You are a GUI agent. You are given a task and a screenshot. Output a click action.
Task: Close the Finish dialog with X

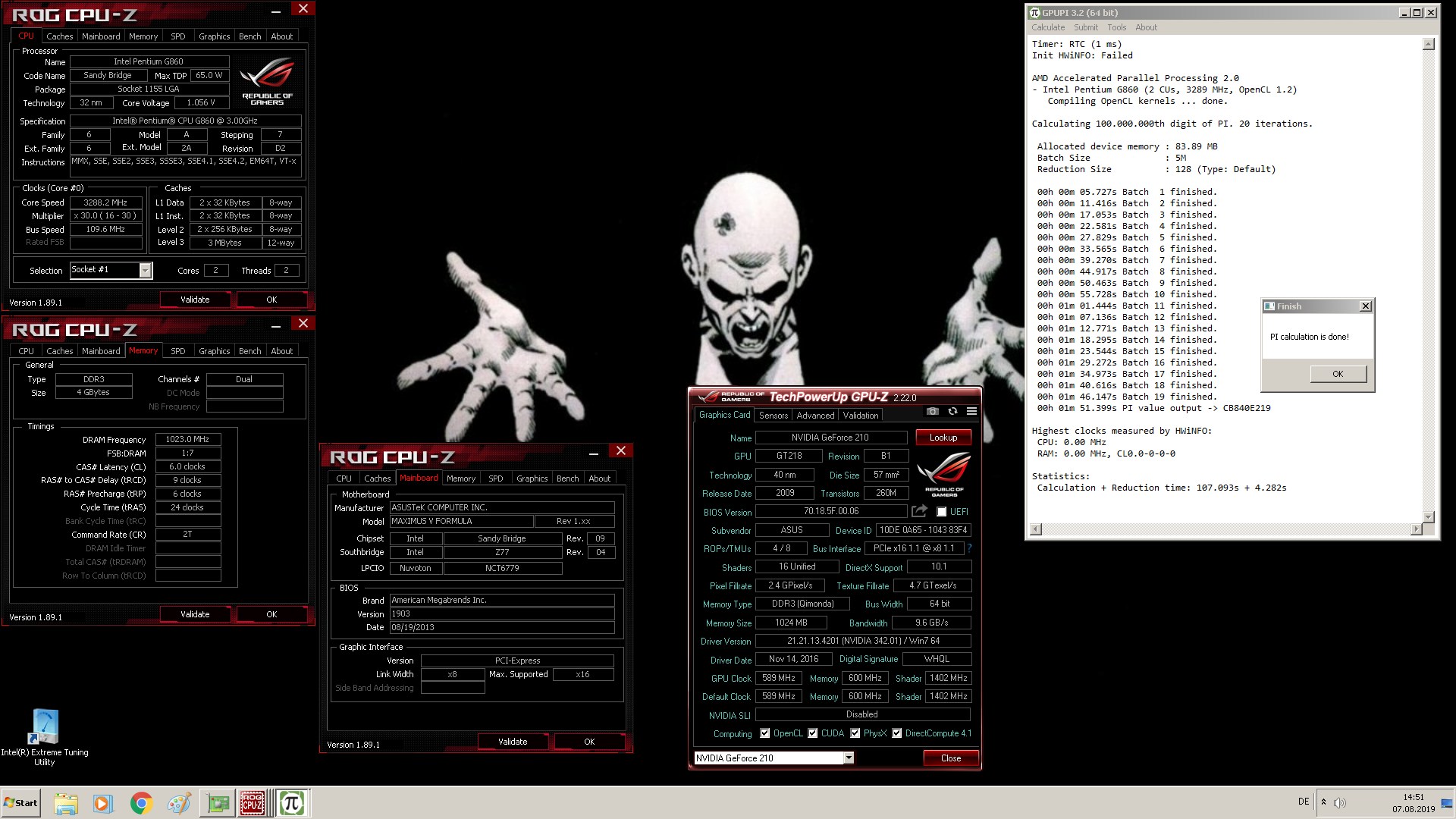(x=1366, y=306)
